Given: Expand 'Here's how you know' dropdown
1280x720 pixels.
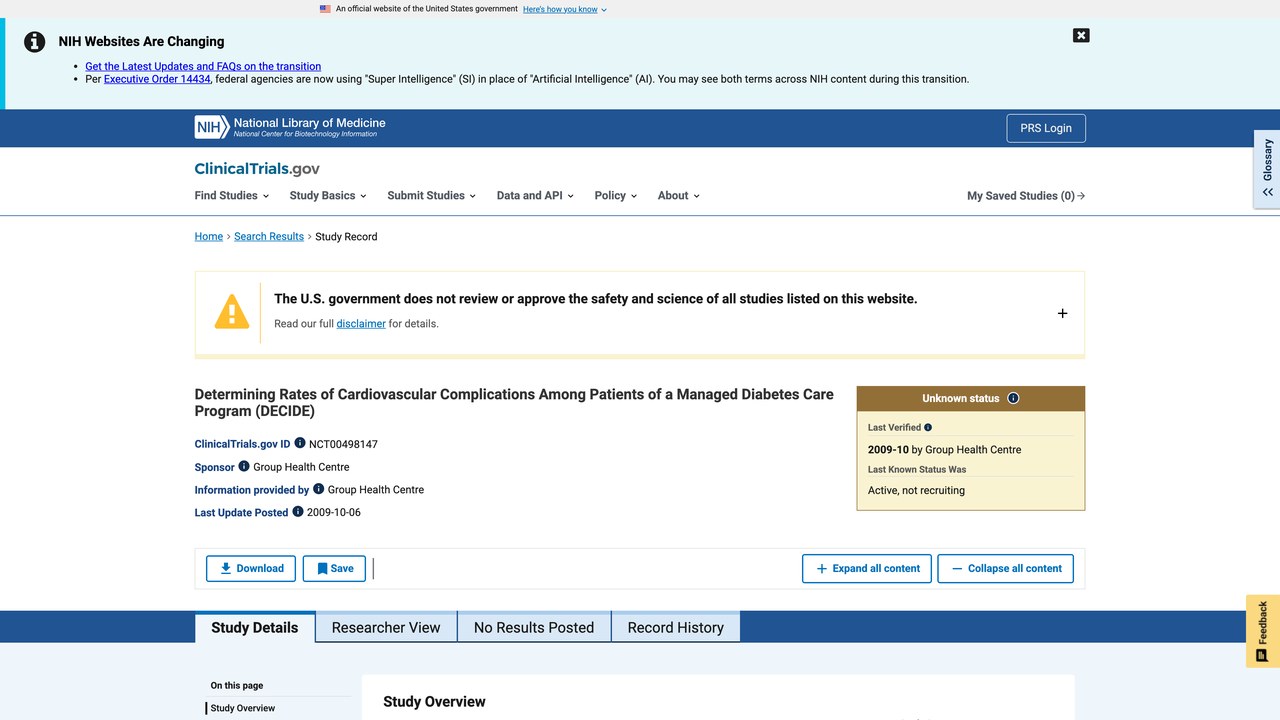Looking at the screenshot, I should click(565, 9).
